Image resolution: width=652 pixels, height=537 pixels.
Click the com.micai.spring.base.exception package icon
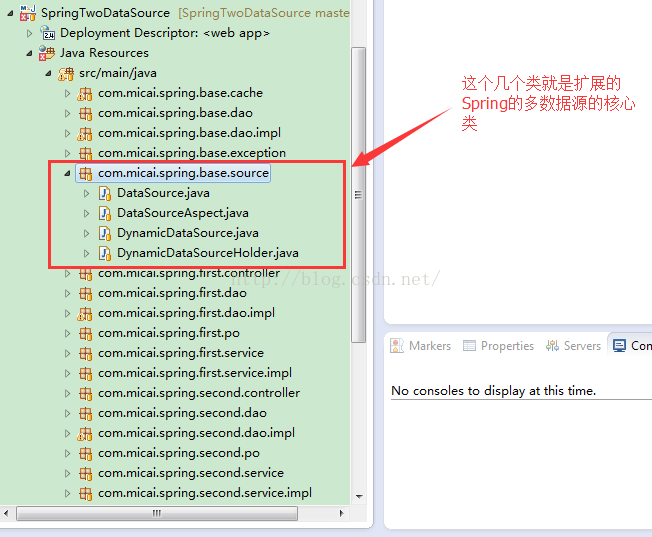pos(86,153)
